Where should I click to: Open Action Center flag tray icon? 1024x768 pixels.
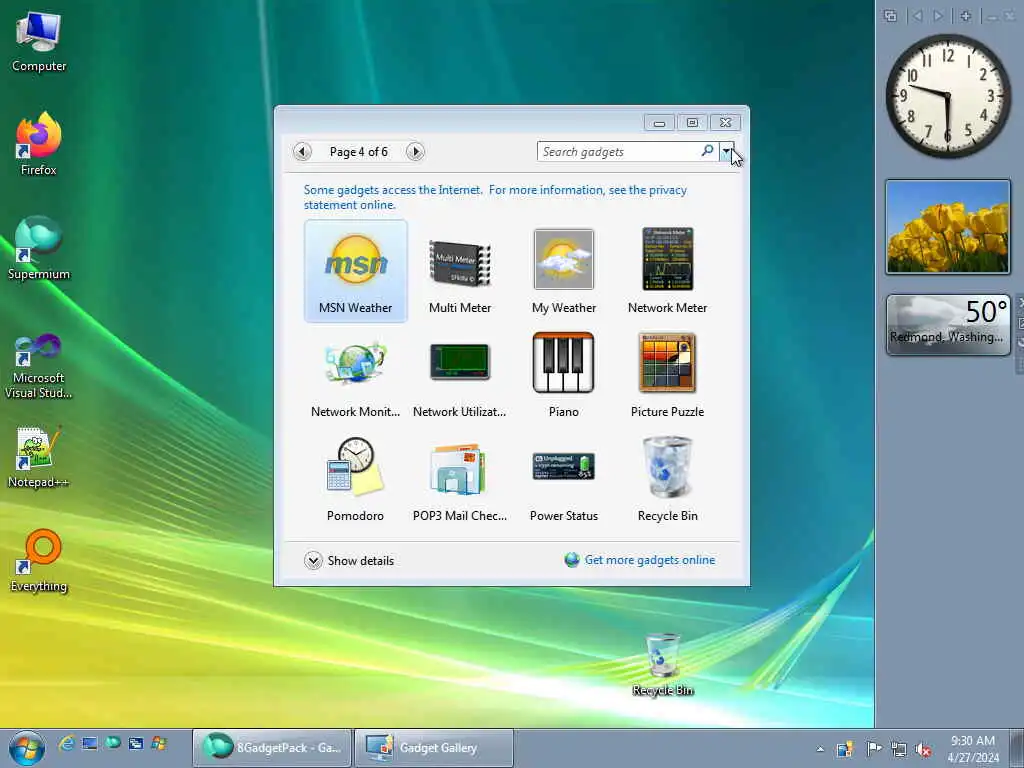pos(873,748)
